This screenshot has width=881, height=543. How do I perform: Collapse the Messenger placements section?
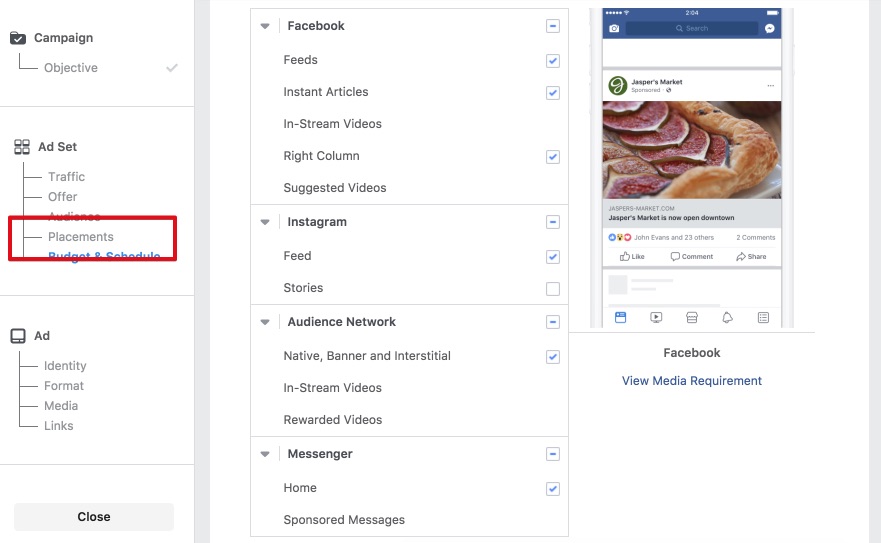coord(265,454)
